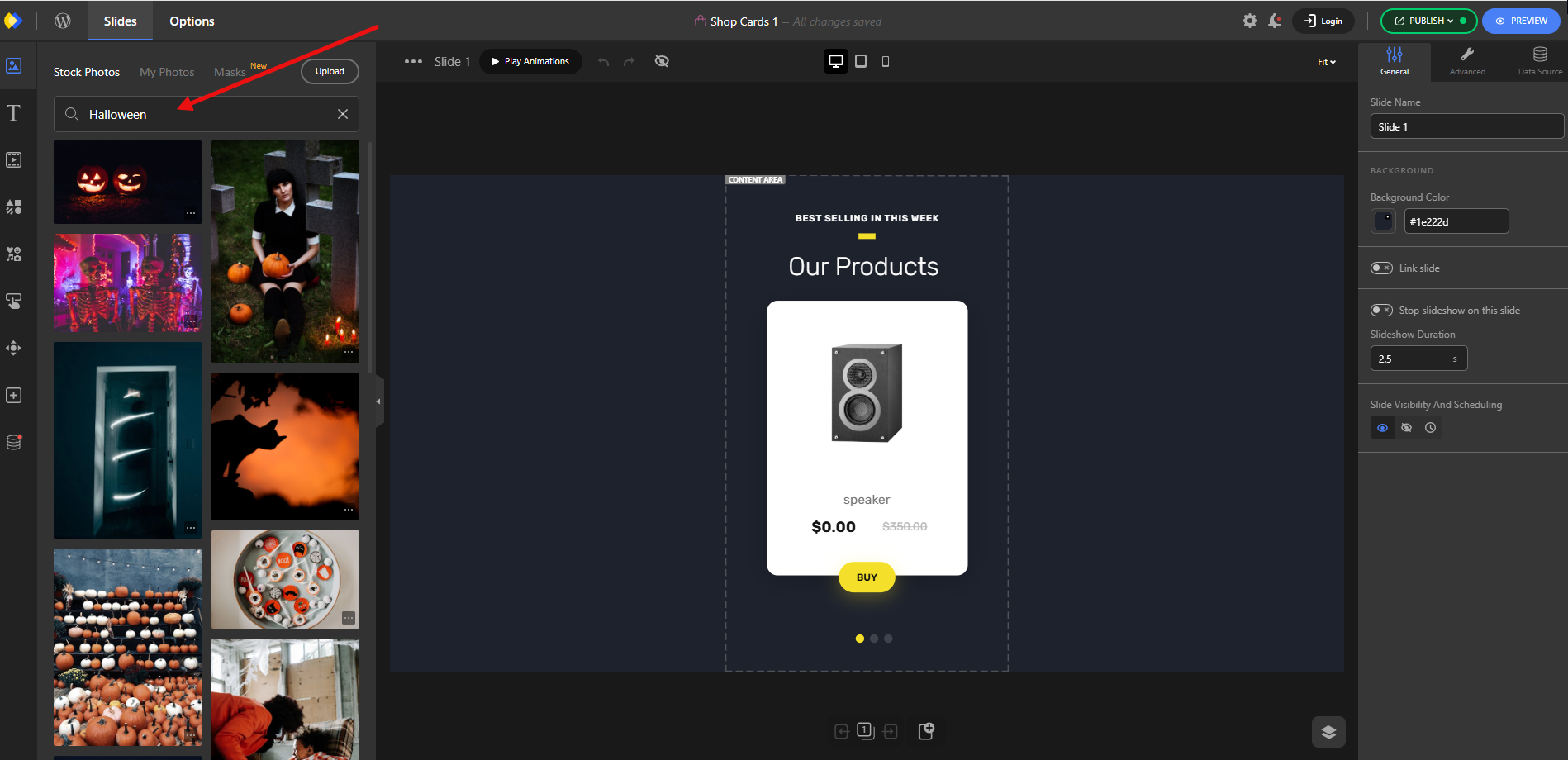This screenshot has width=1568, height=760.
Task: Toggle hidden layers eye icon in toolbar
Action: (x=662, y=61)
